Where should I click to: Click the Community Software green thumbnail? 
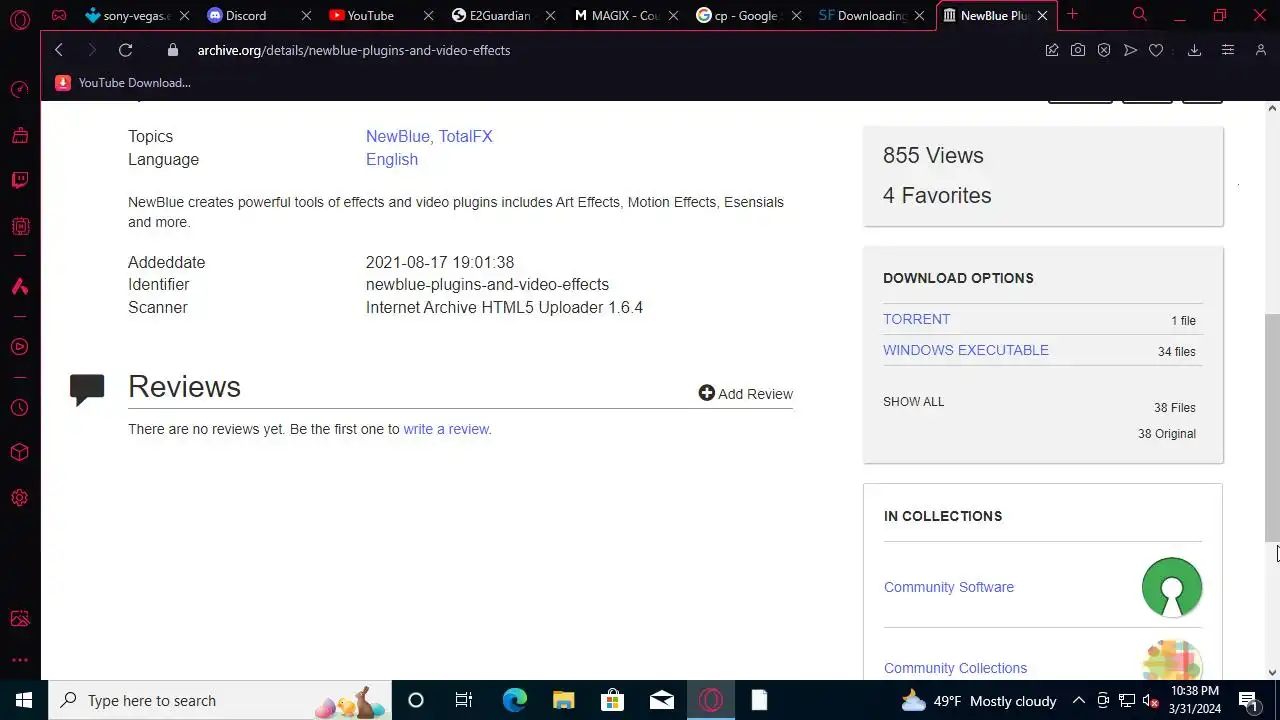(1172, 587)
